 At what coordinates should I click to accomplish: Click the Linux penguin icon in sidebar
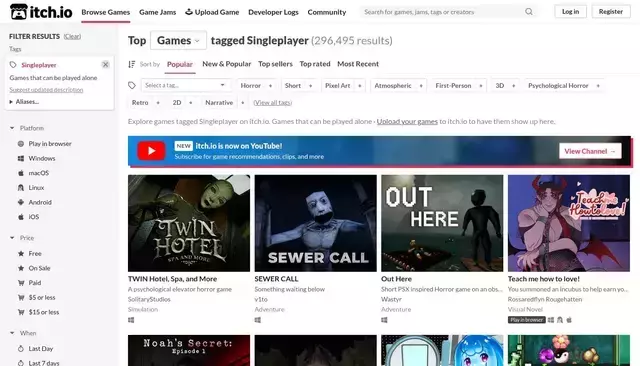coord(21,188)
